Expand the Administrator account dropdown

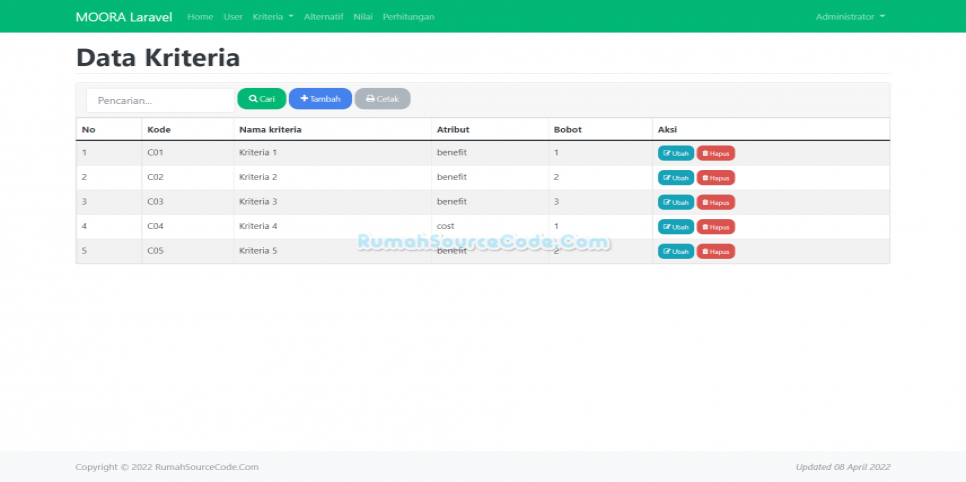pyautogui.click(x=850, y=17)
